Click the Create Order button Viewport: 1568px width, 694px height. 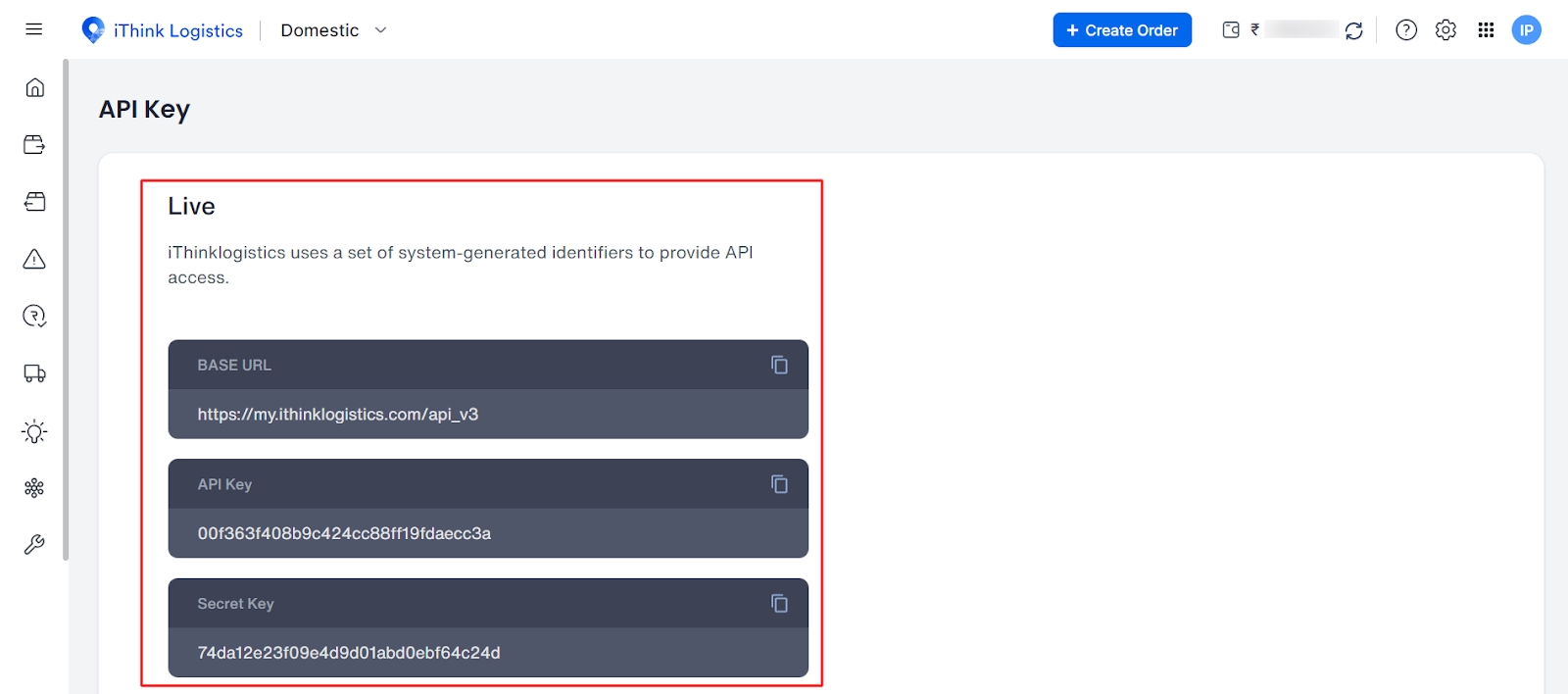tap(1122, 30)
